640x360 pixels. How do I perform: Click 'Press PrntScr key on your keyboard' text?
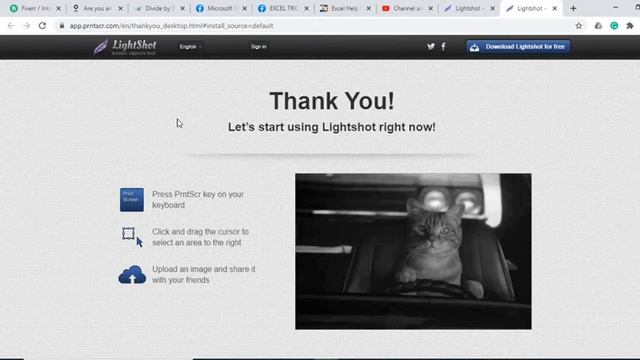tap(198, 200)
